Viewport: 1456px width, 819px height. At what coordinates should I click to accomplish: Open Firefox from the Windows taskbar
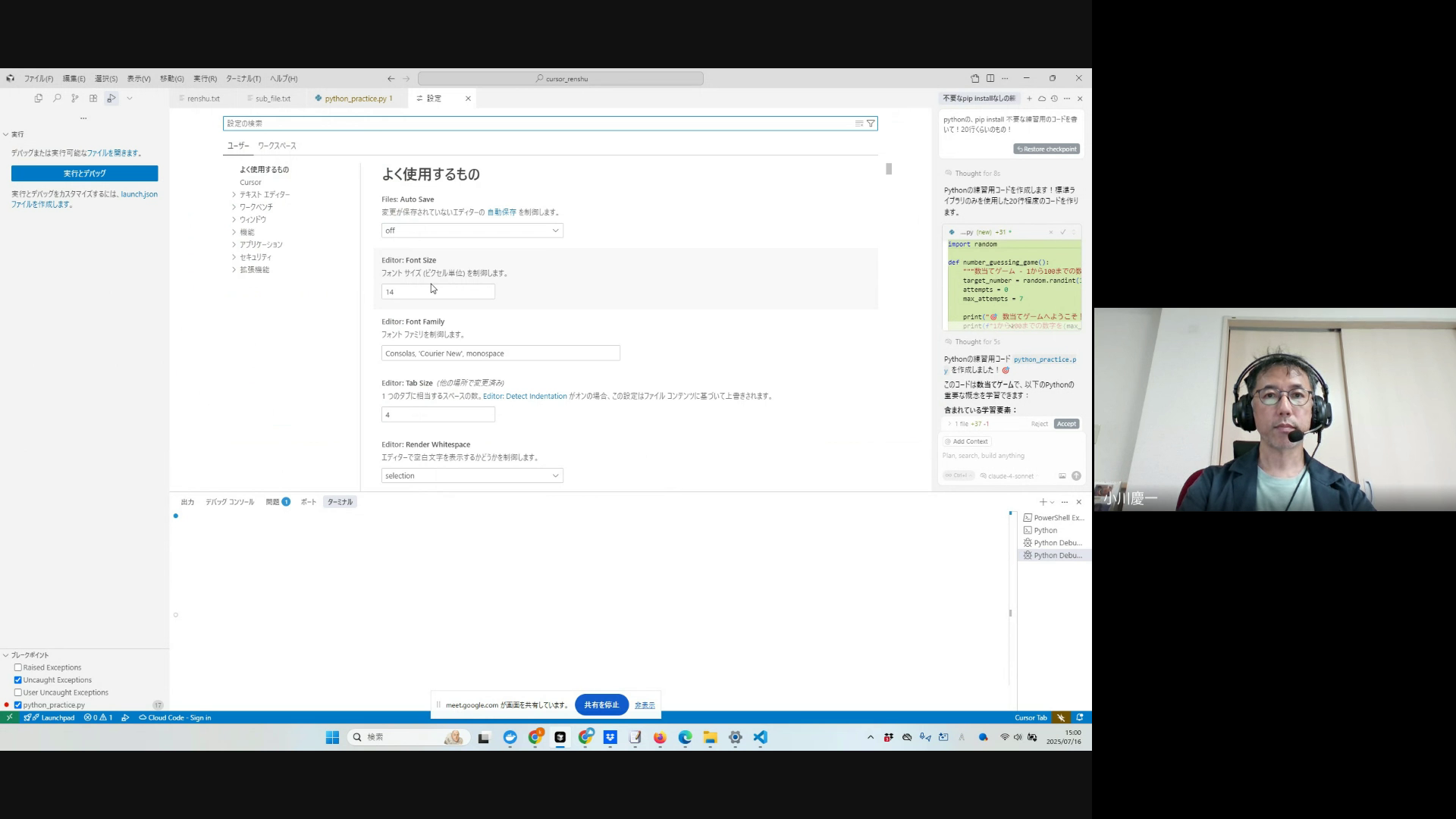[x=660, y=737]
